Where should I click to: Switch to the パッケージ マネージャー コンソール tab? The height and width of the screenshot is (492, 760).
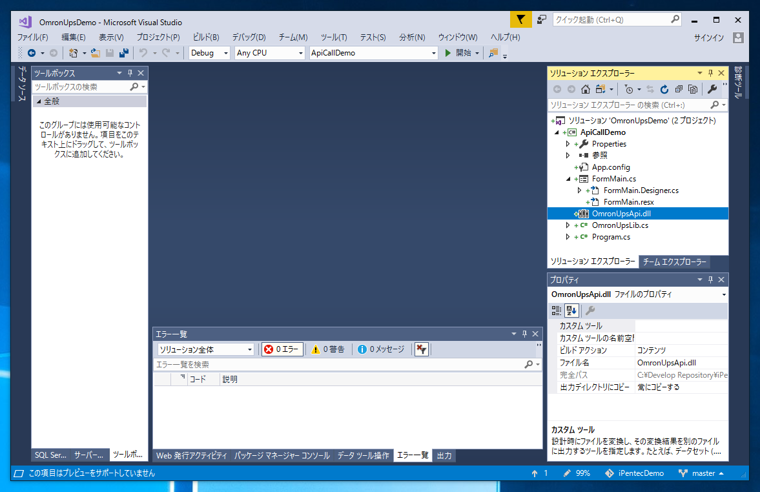tap(282, 456)
